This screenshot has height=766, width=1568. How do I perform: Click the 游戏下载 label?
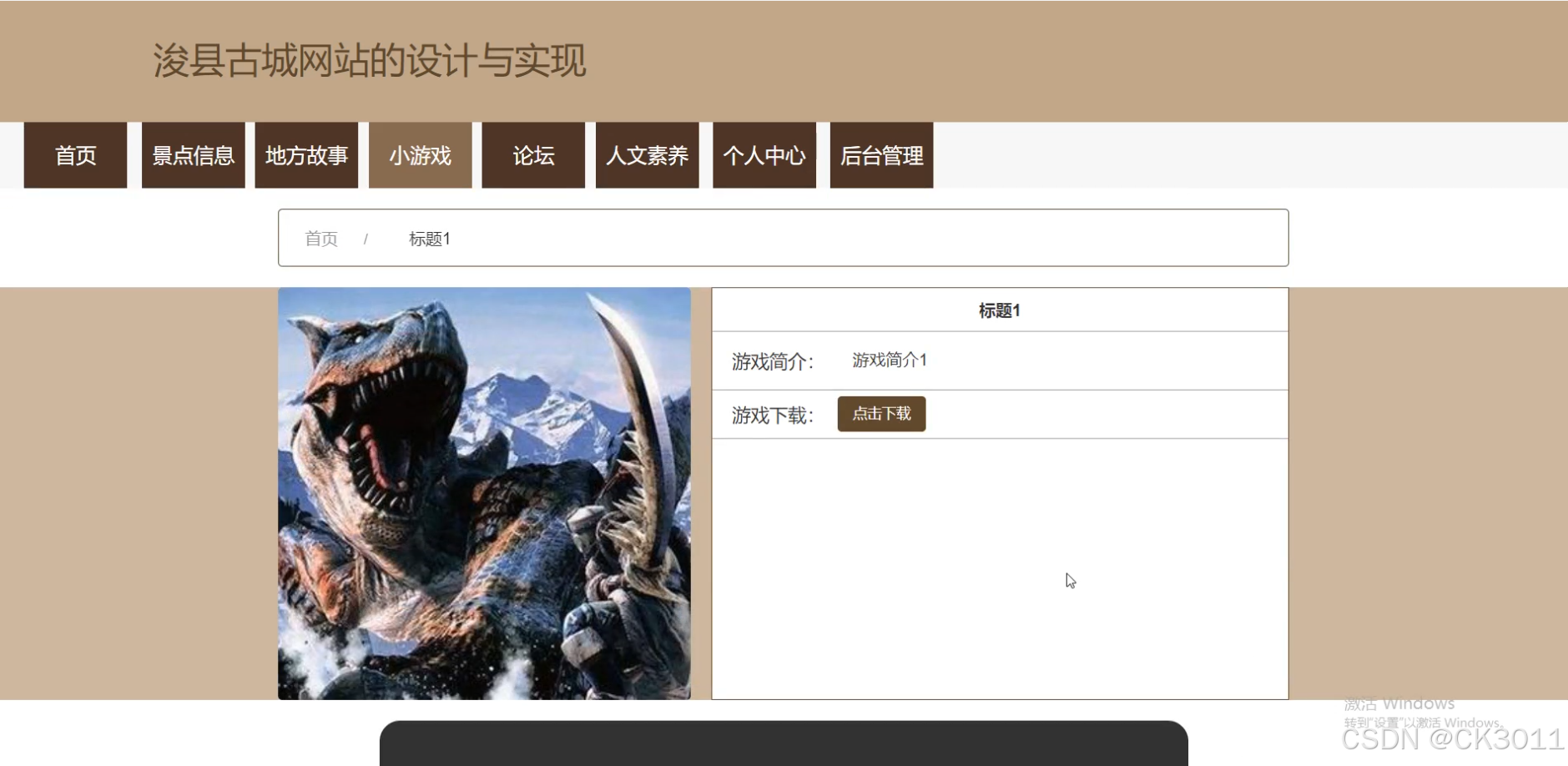[773, 415]
